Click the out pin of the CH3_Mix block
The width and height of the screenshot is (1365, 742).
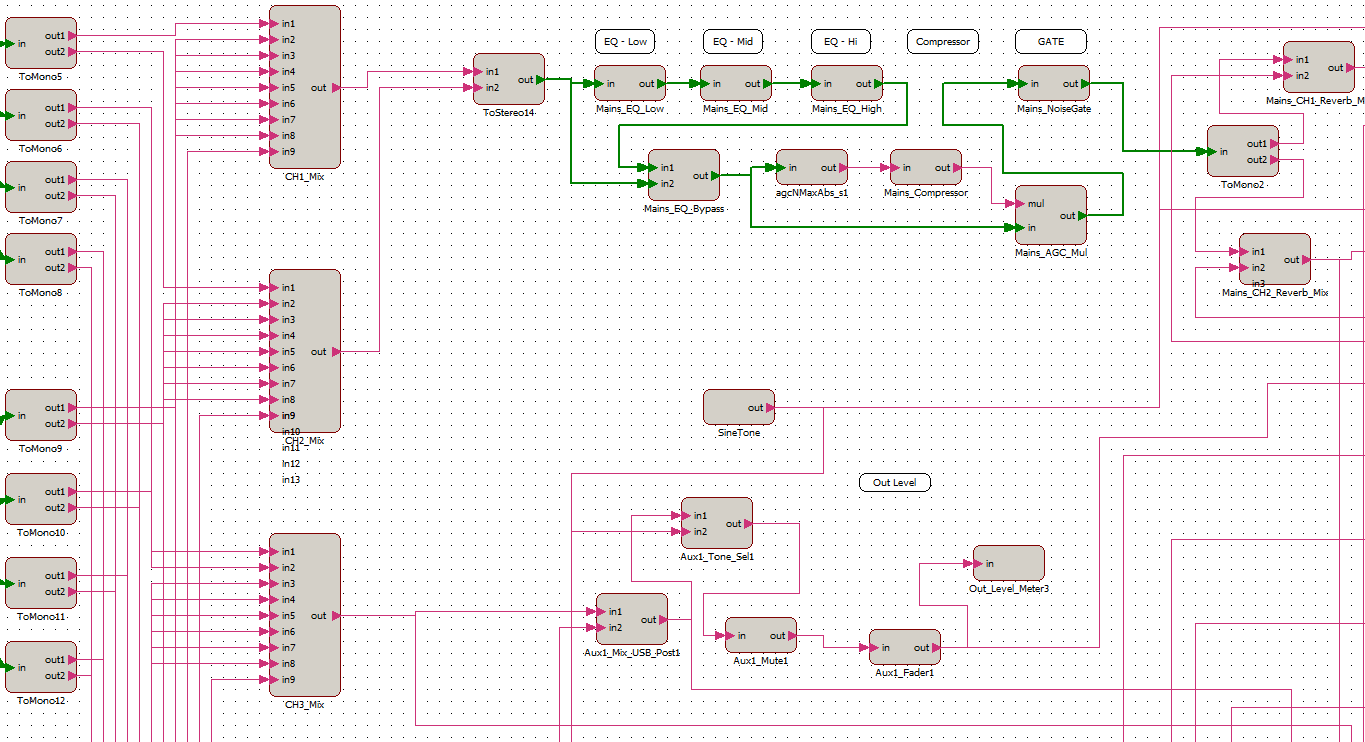335,616
